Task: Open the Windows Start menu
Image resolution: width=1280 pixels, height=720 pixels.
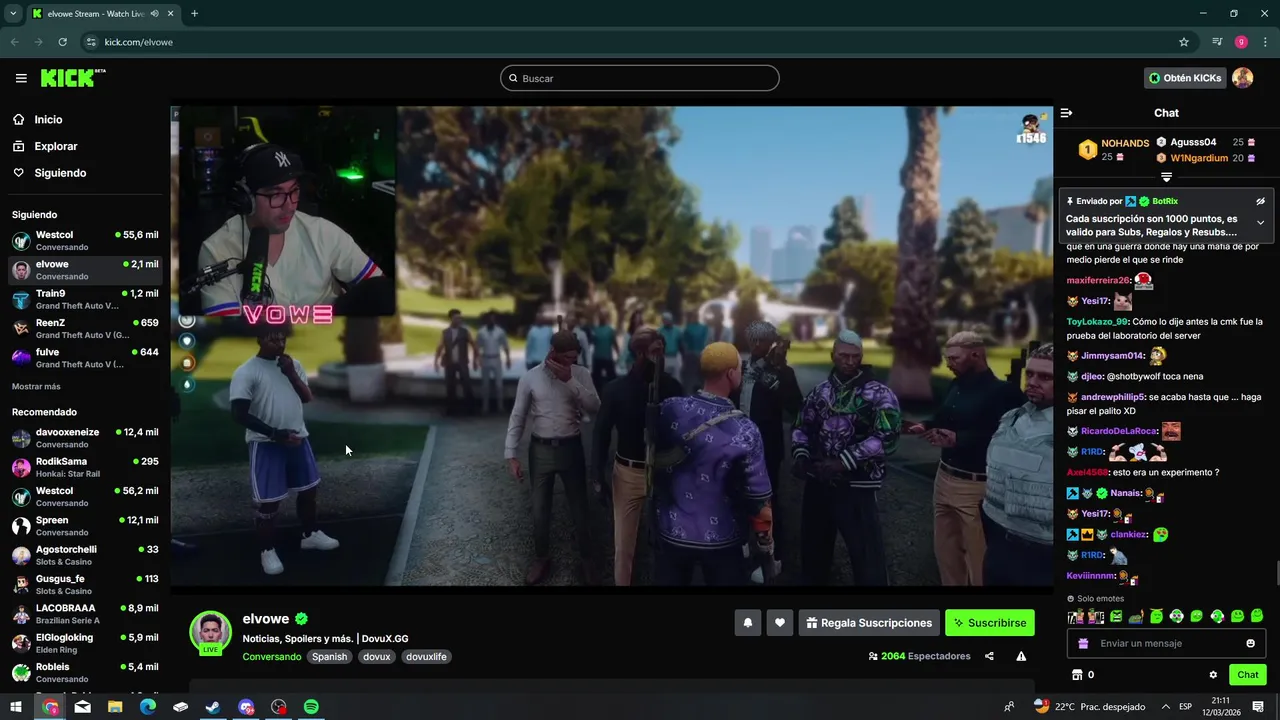Action: click(x=16, y=706)
